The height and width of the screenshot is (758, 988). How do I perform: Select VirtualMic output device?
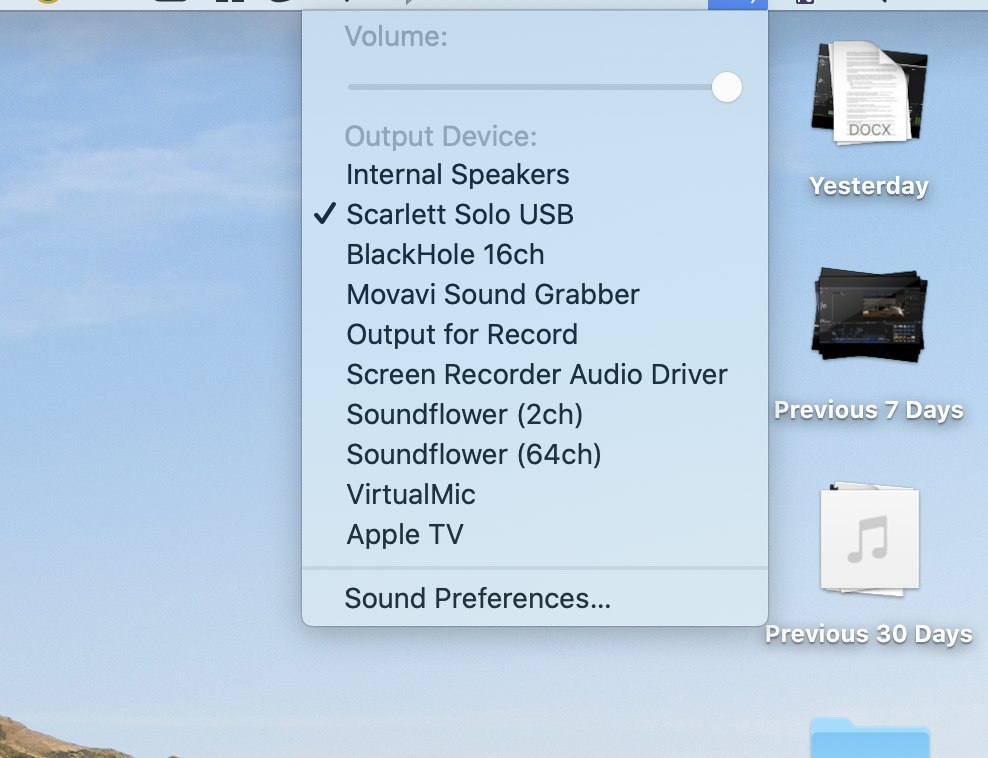coord(535,495)
